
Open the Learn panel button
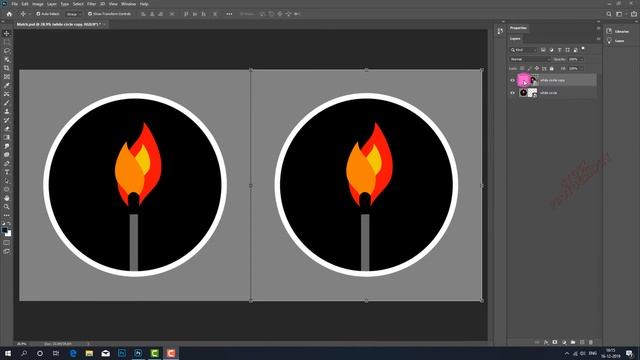616,41
